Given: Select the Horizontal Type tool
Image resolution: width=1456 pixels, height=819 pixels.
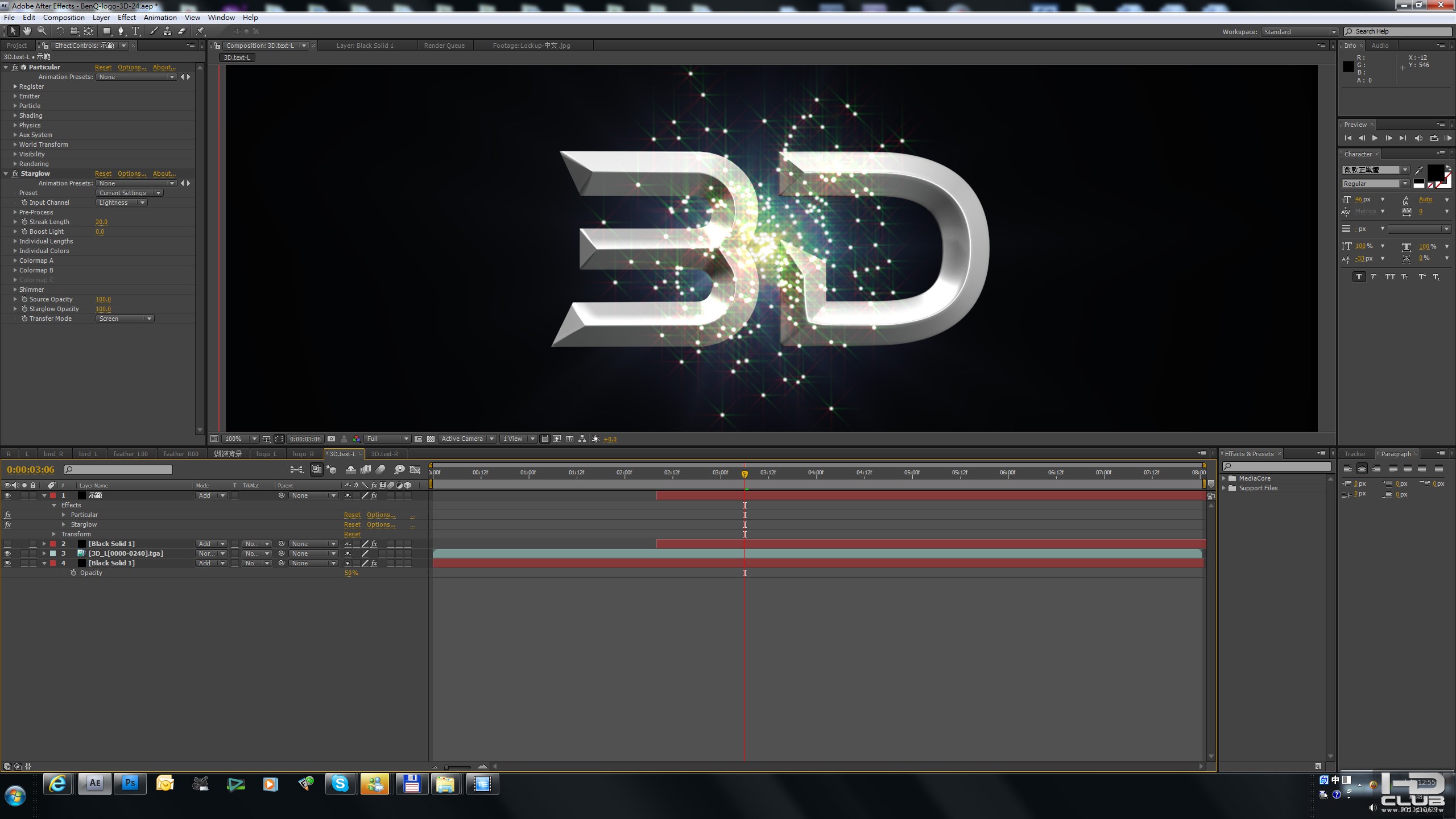Looking at the screenshot, I should (135, 31).
